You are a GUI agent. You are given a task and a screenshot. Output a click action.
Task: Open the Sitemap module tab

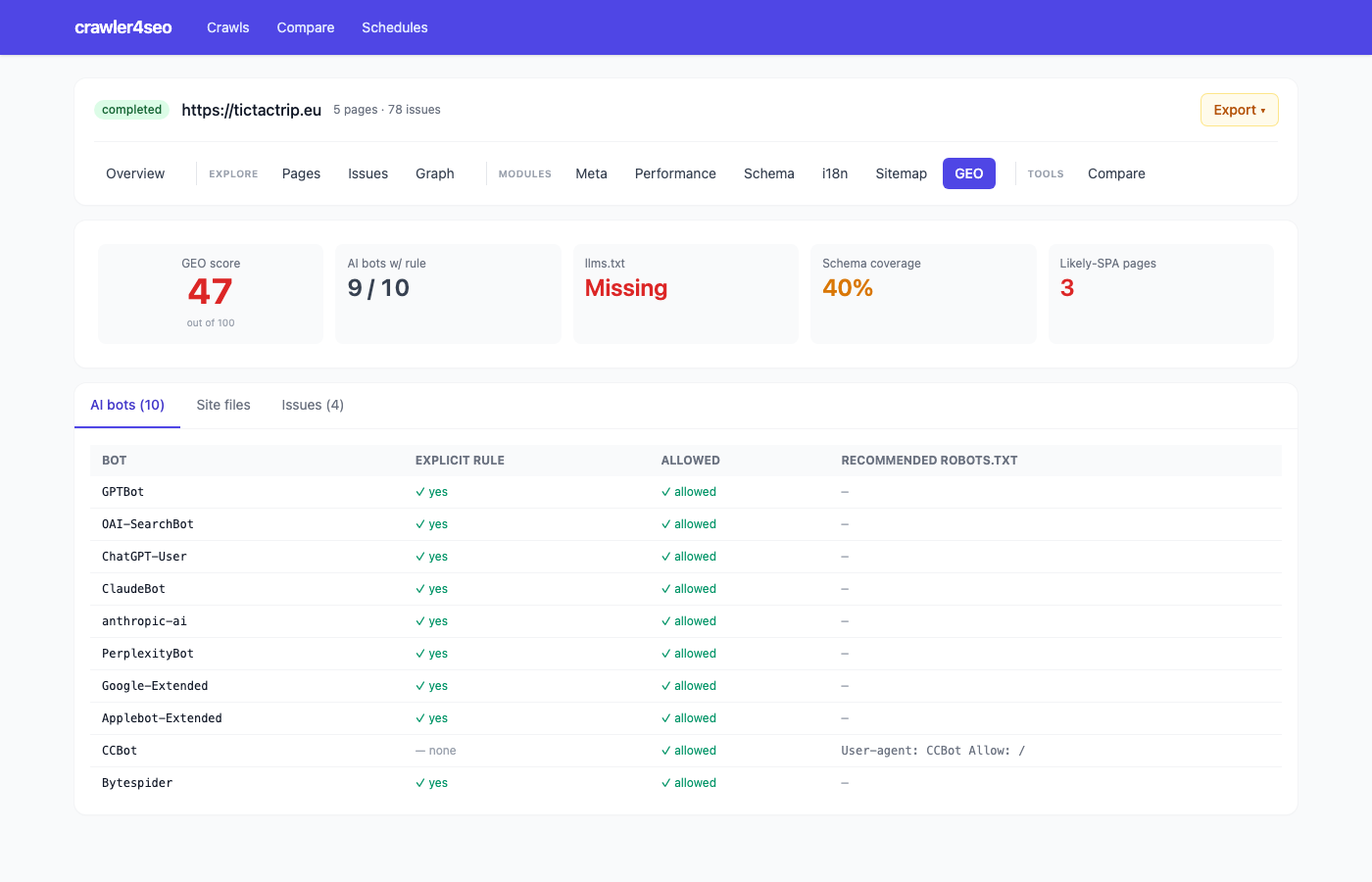[x=901, y=173]
